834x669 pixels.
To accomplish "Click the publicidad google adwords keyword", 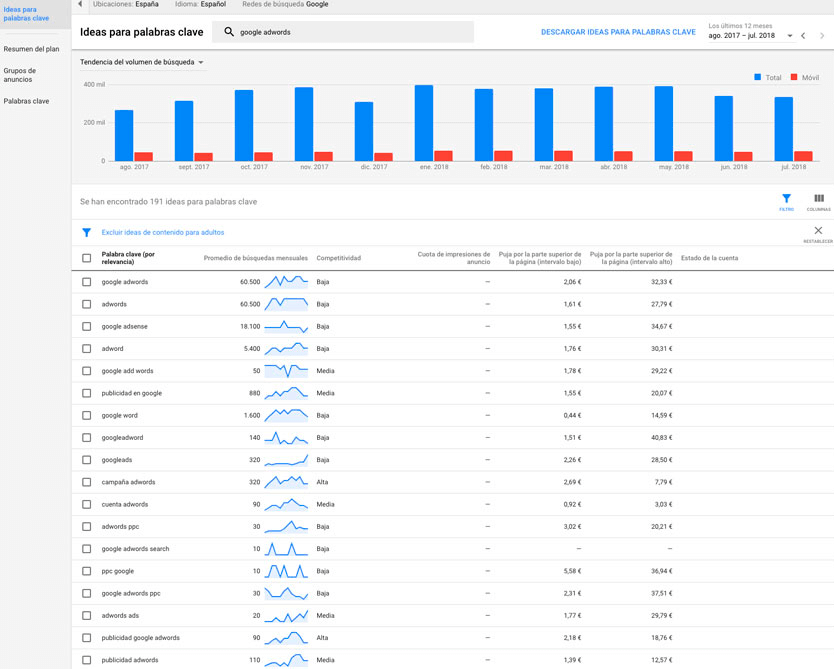I will 140,638.
